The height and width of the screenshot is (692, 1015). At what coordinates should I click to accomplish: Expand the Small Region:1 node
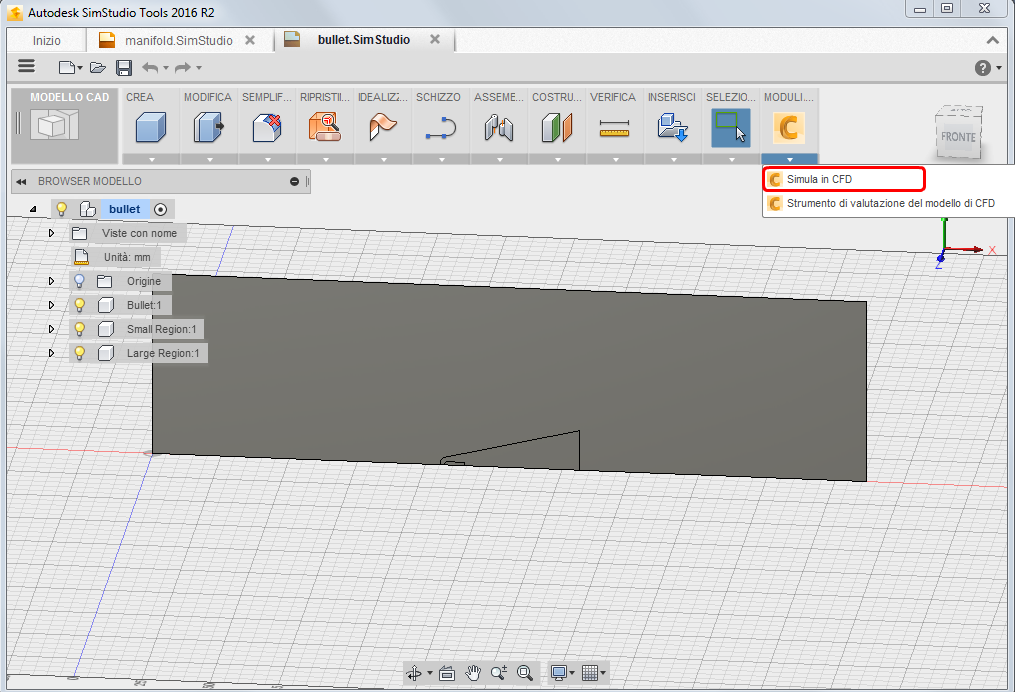(x=51, y=329)
